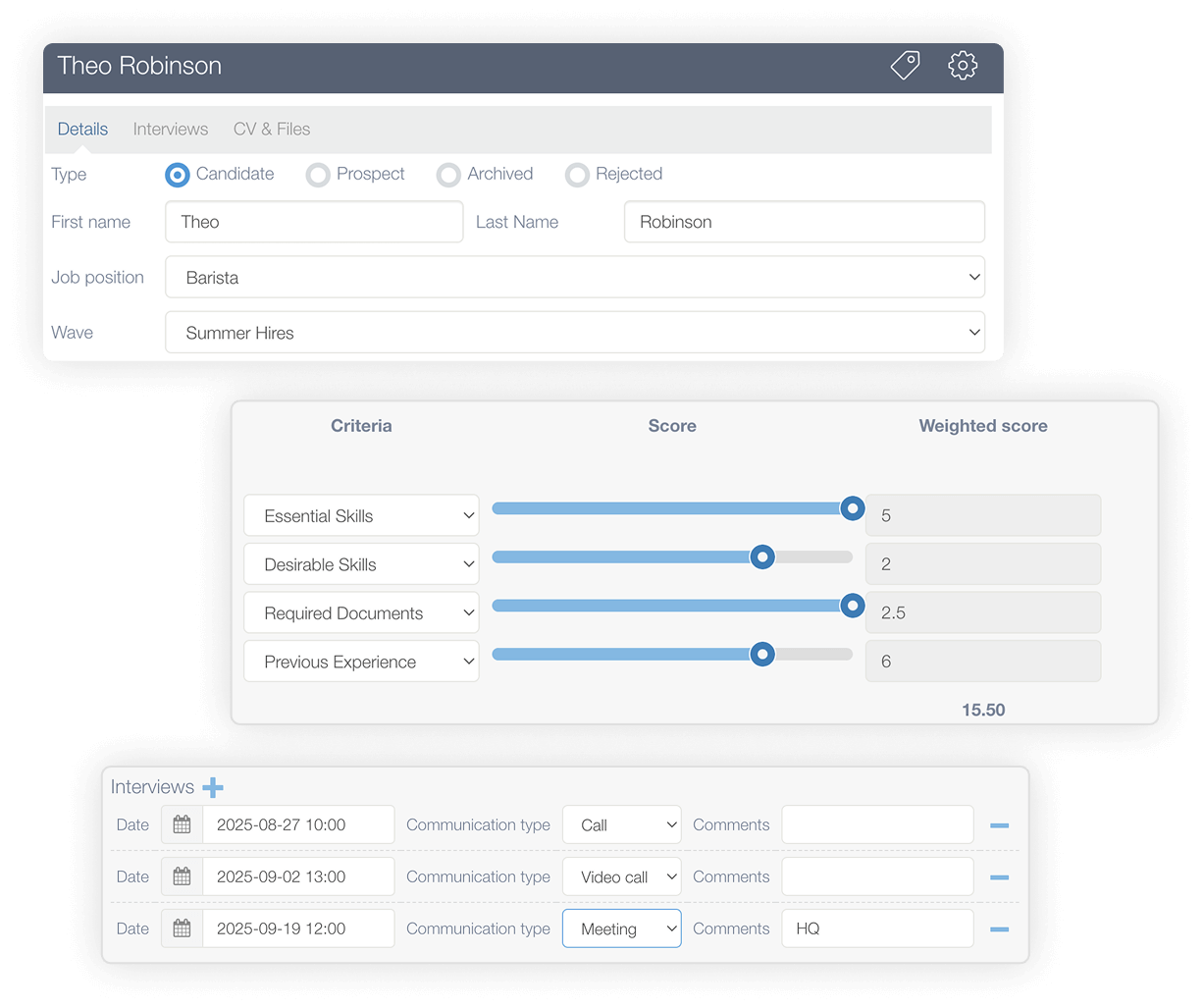Select the Prospect type radio
Viewport: 1203px width, 1008px height.
(318, 175)
